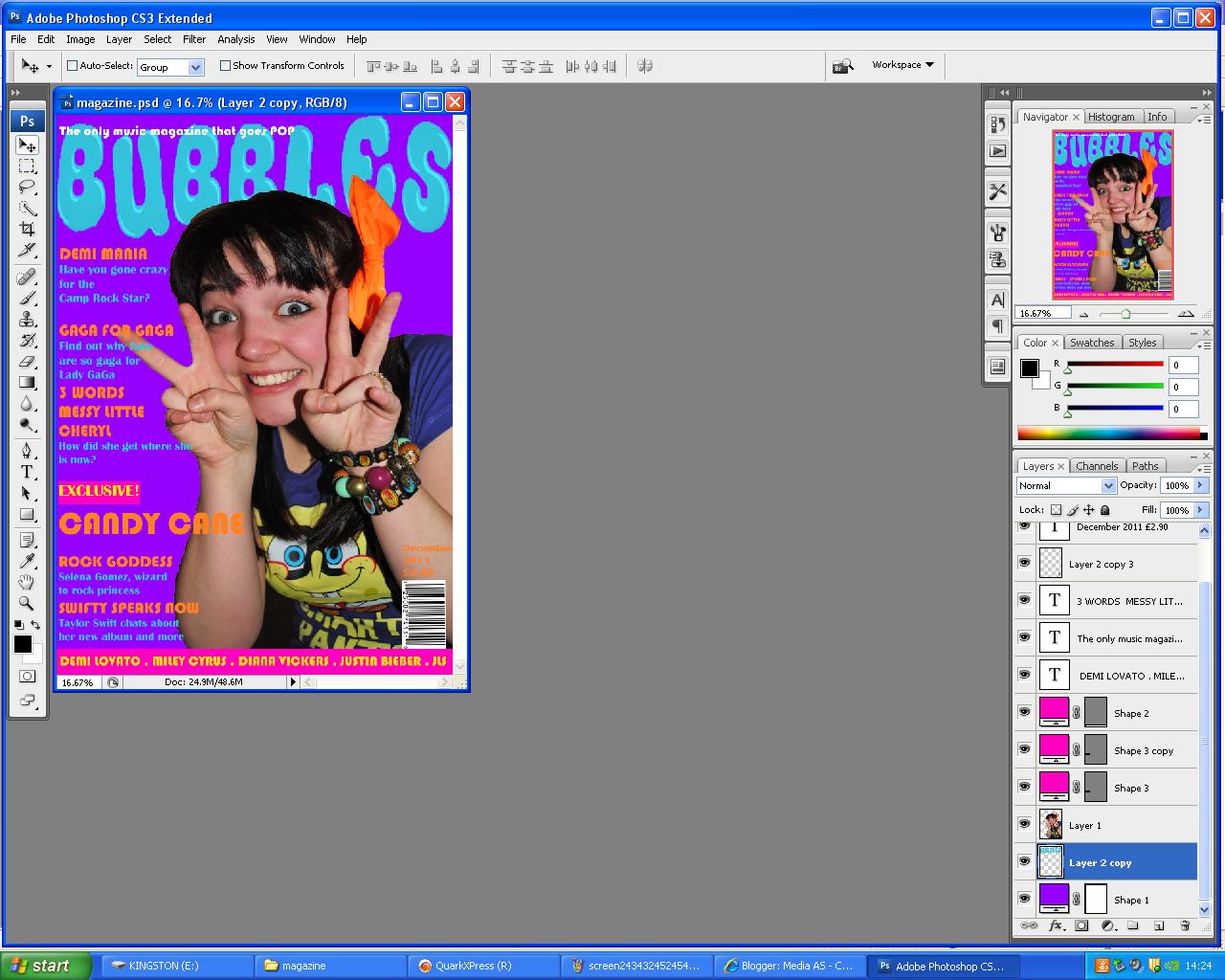Open the Opacity slider arrow

(1200, 485)
